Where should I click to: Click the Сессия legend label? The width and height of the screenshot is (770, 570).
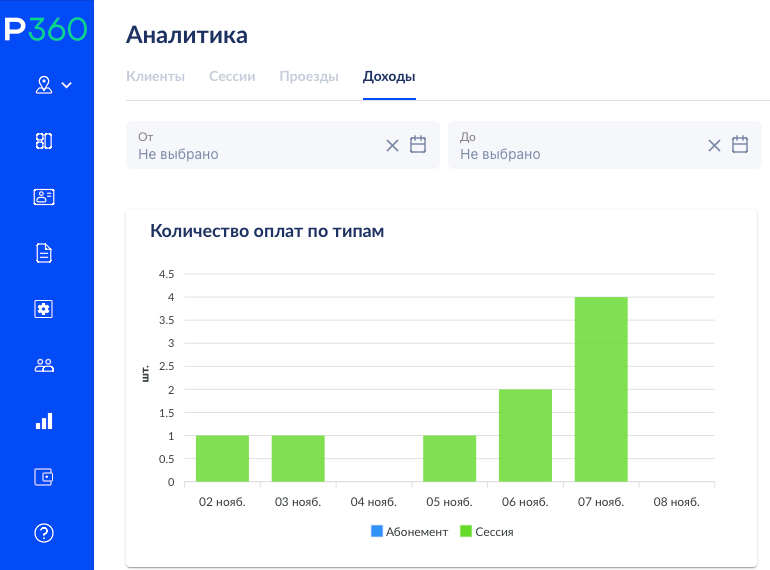(x=494, y=532)
